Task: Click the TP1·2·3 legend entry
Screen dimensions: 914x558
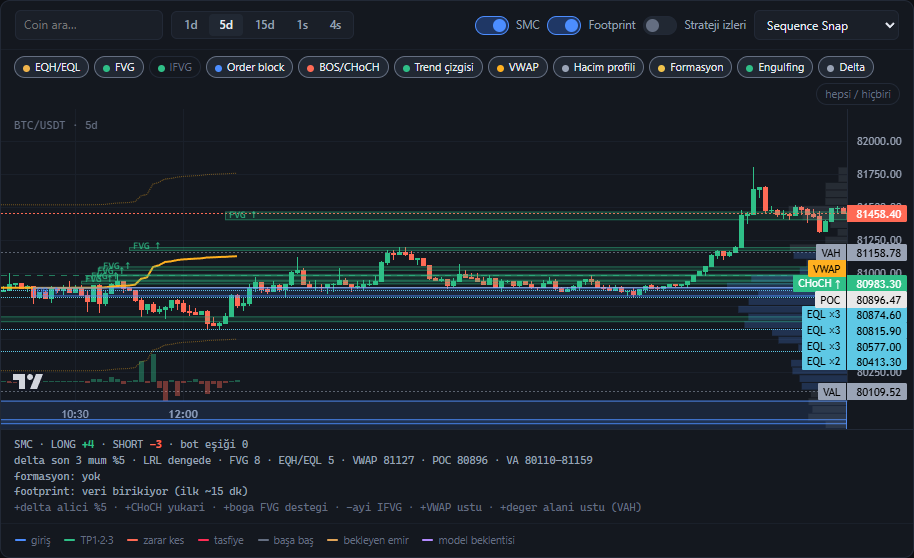Action: 89,541
